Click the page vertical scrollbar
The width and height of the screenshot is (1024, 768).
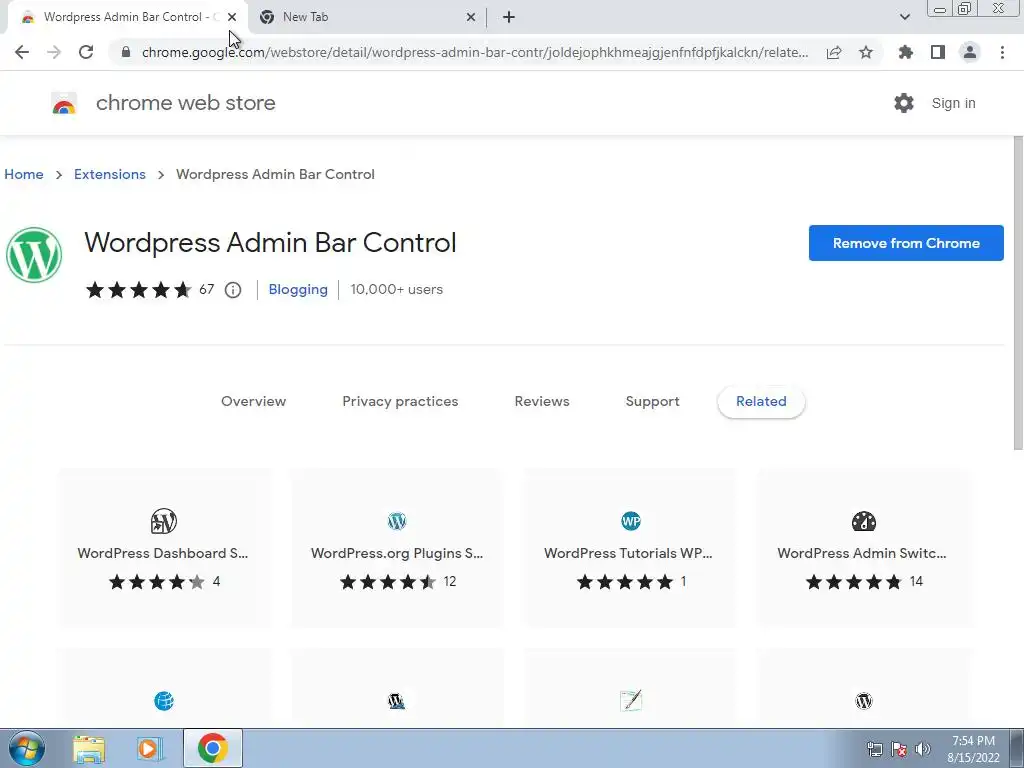point(1018,293)
